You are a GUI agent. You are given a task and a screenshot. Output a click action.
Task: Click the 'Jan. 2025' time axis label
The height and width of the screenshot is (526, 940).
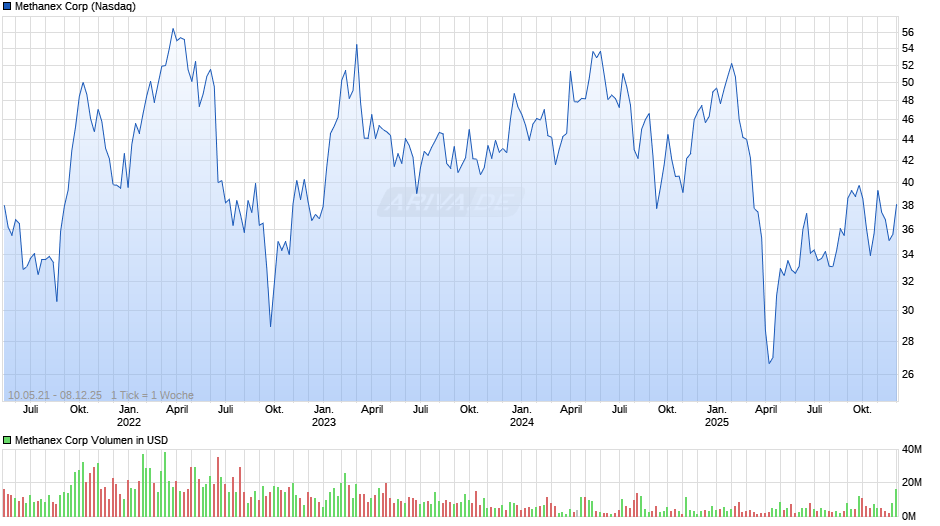tap(716, 416)
